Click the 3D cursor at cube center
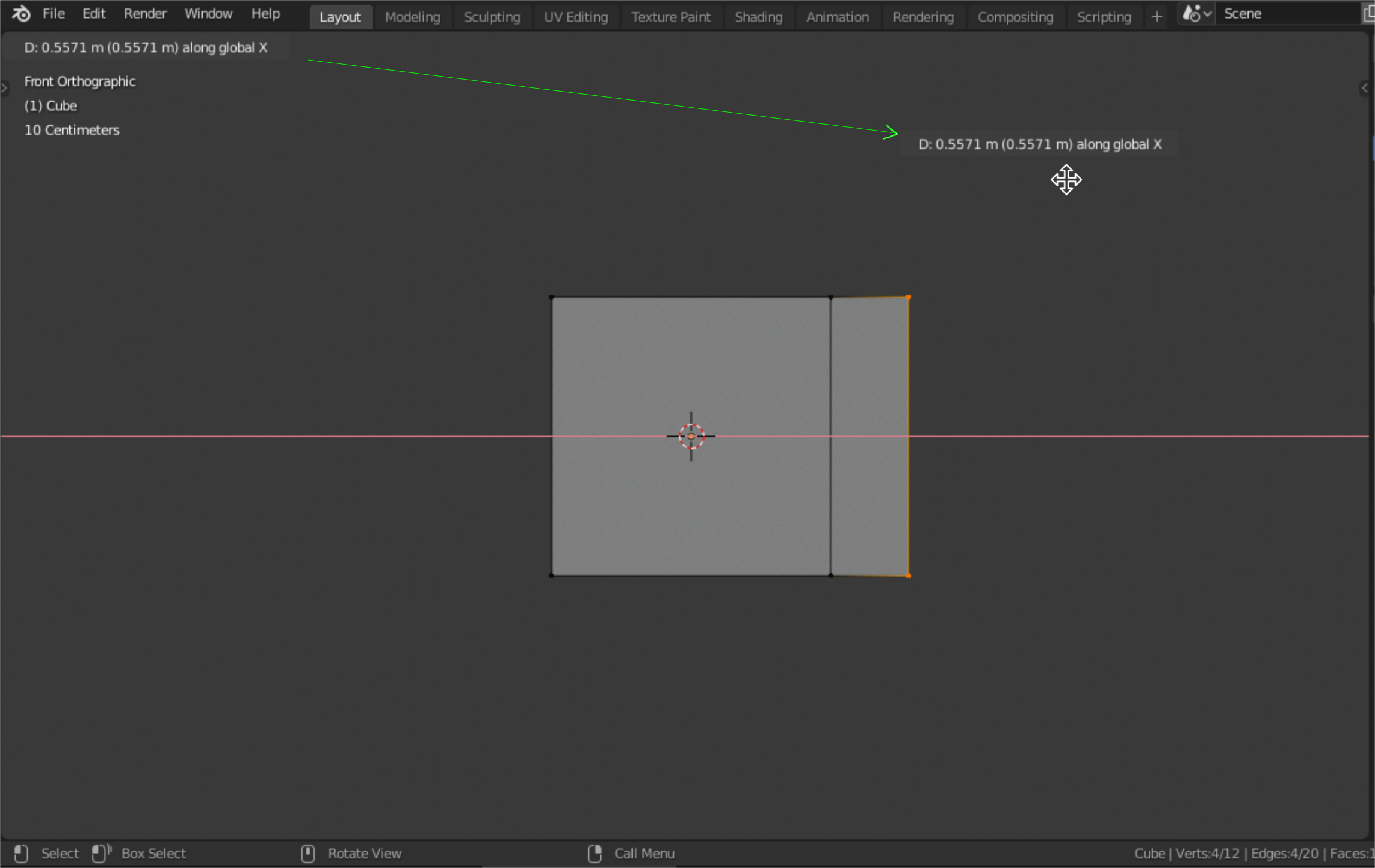1375x868 pixels. (691, 436)
